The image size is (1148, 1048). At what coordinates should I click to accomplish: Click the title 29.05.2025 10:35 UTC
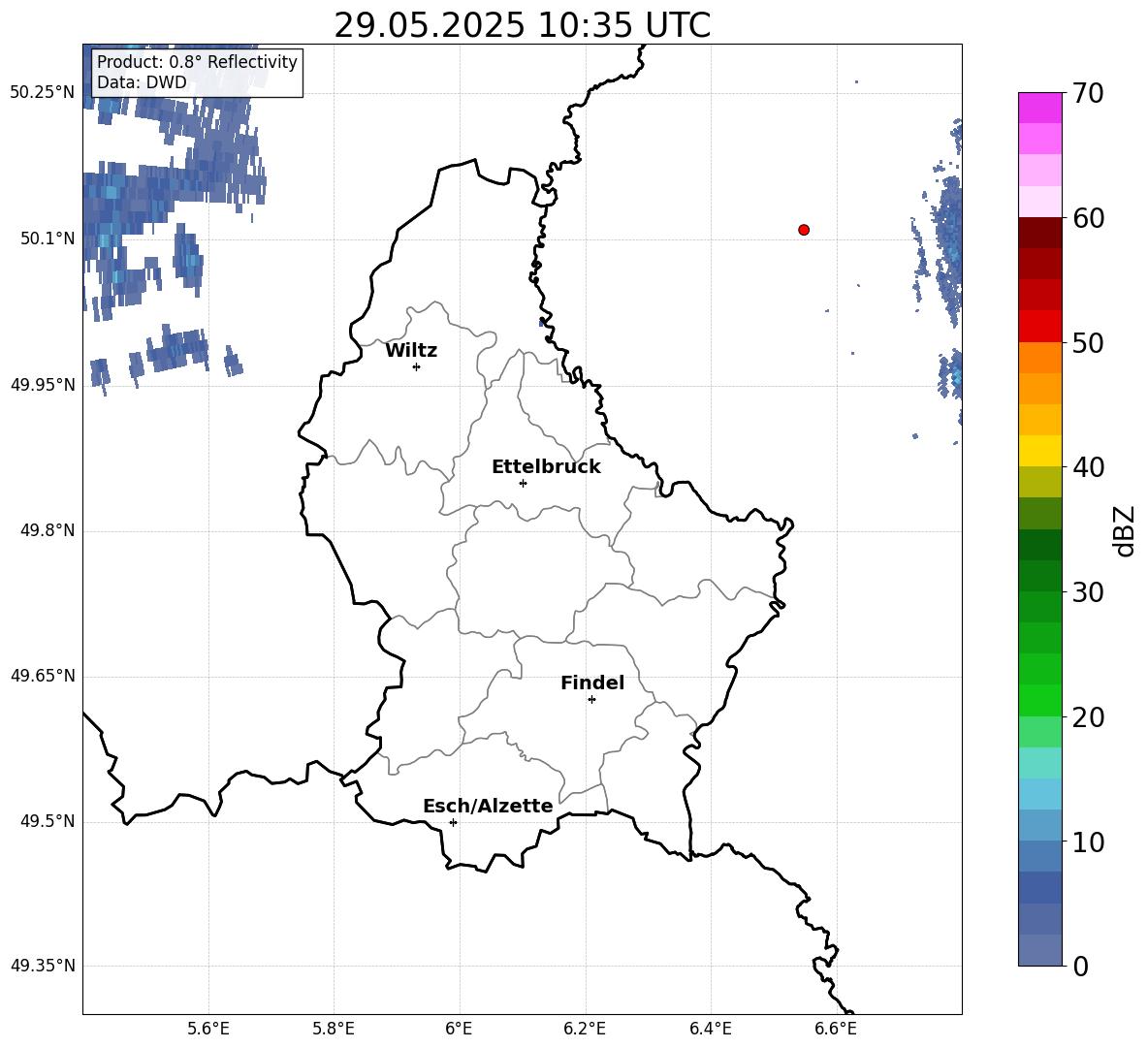click(x=522, y=25)
